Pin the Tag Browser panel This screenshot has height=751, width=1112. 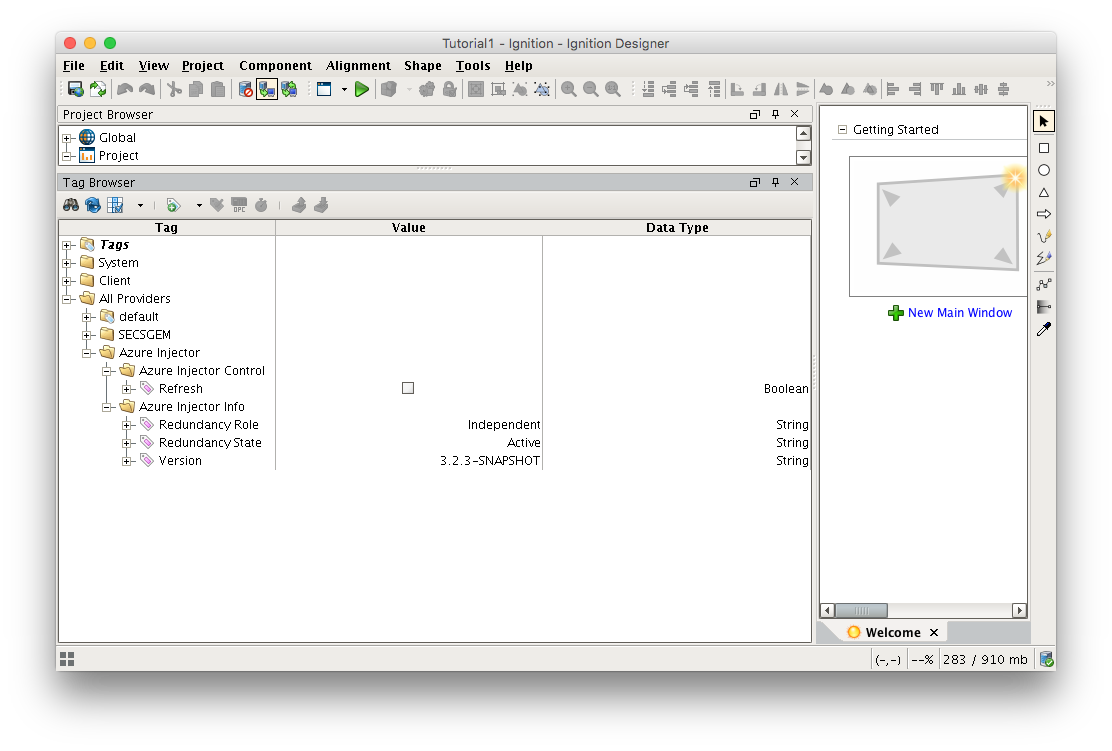tap(775, 182)
